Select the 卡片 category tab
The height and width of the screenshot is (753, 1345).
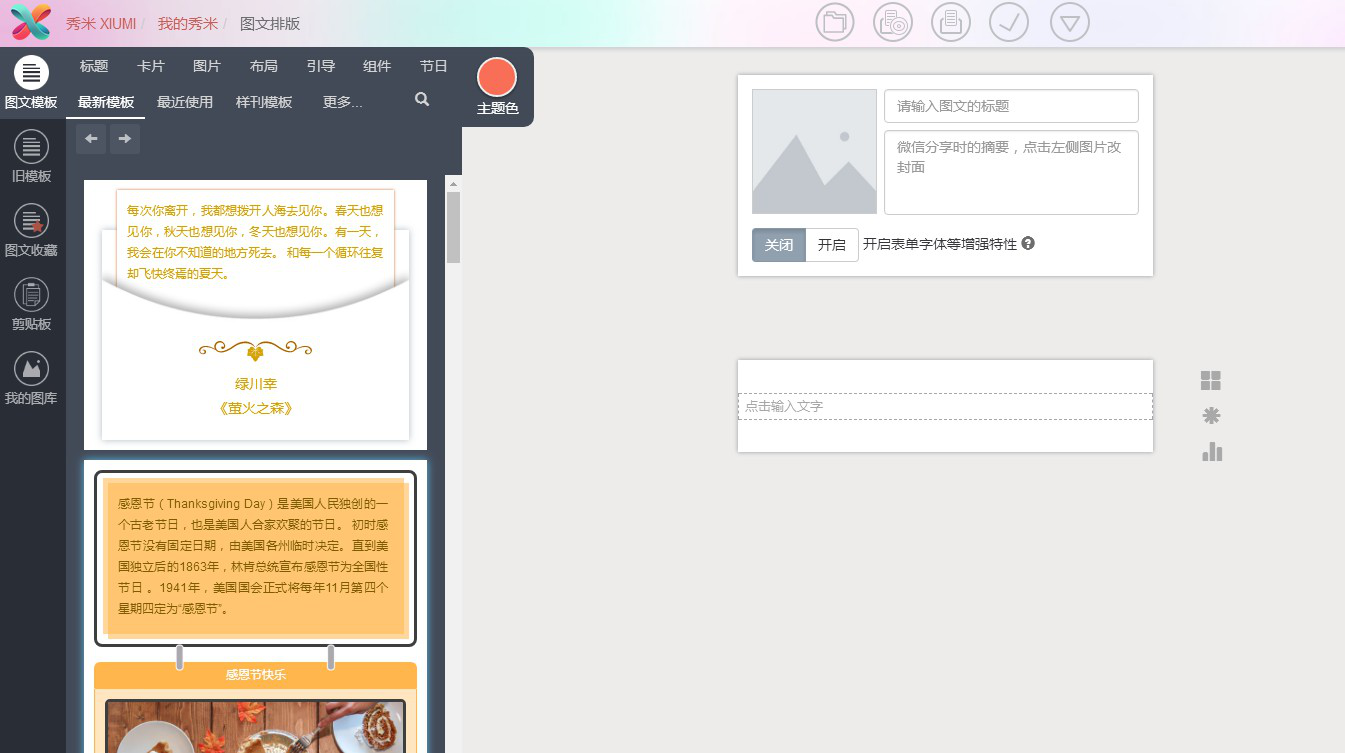[x=151, y=66]
